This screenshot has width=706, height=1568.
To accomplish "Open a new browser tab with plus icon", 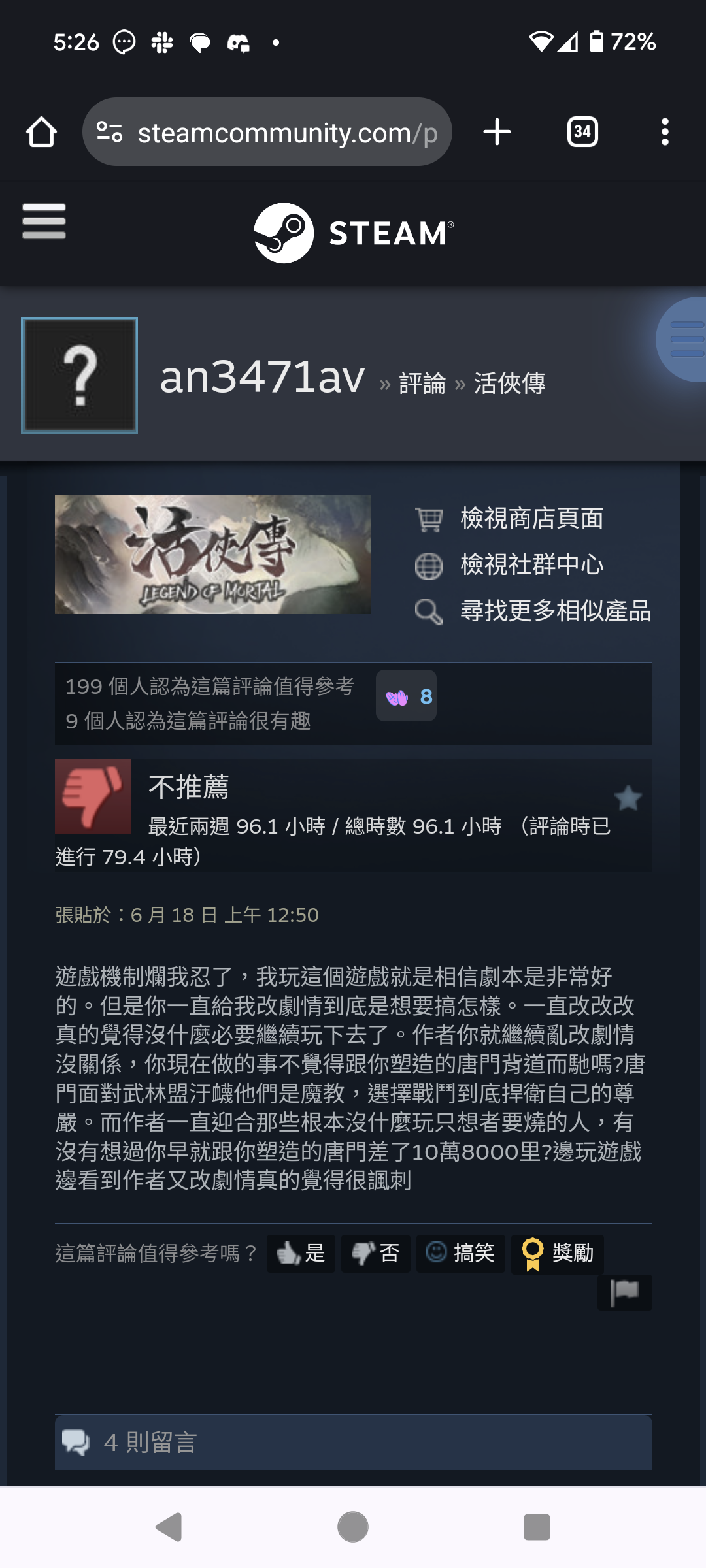I will (497, 132).
